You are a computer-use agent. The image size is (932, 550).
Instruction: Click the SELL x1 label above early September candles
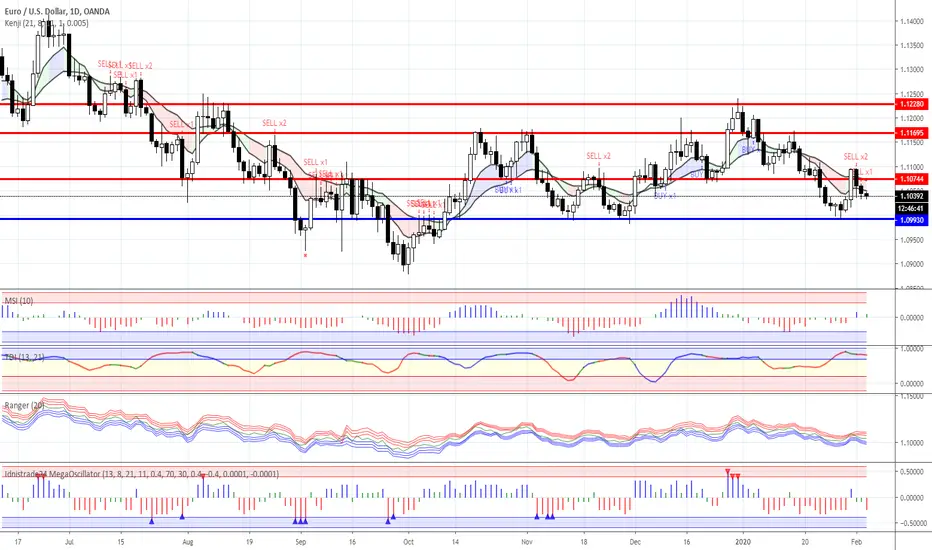[315, 162]
